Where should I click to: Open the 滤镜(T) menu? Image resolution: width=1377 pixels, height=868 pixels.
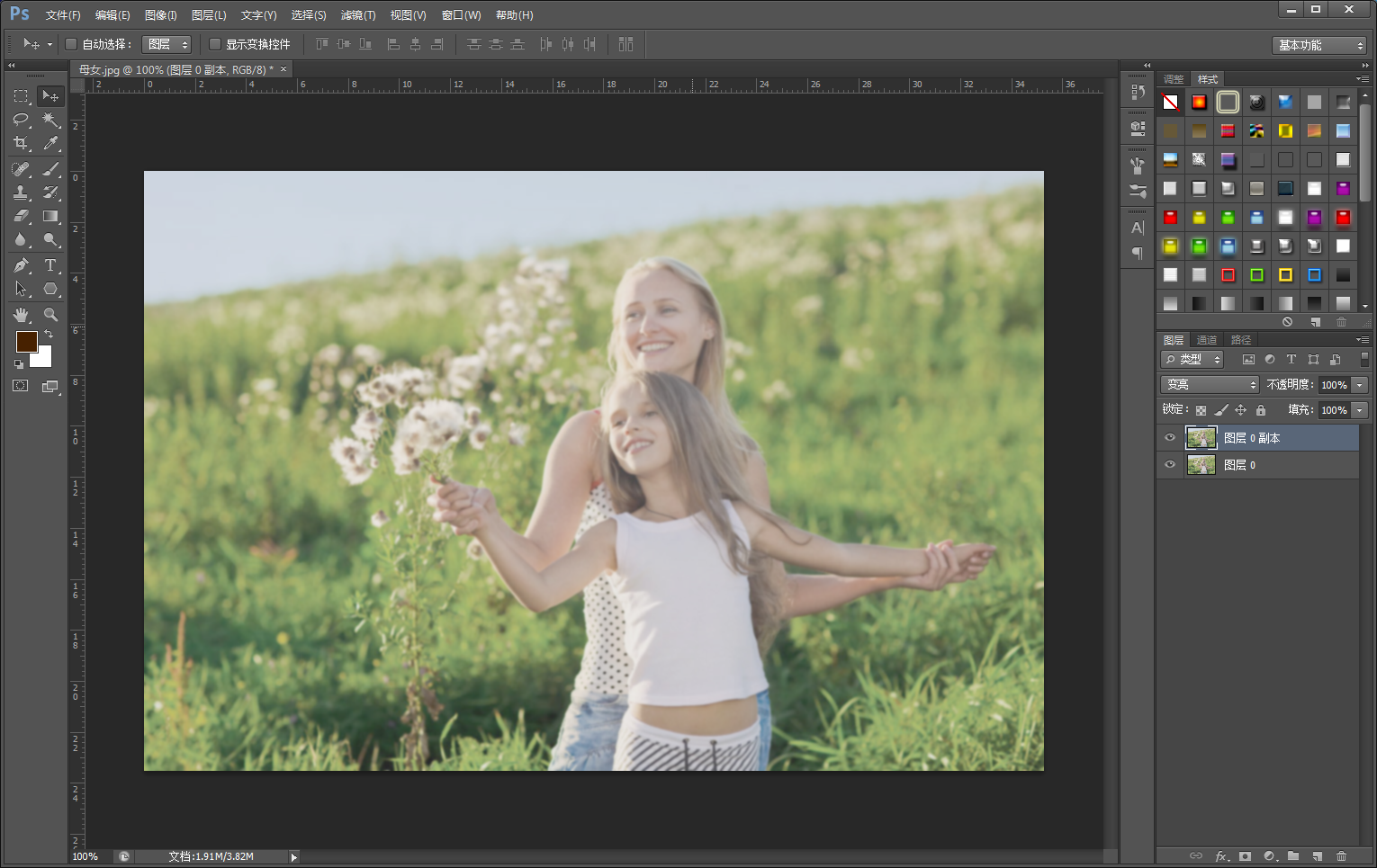358,15
